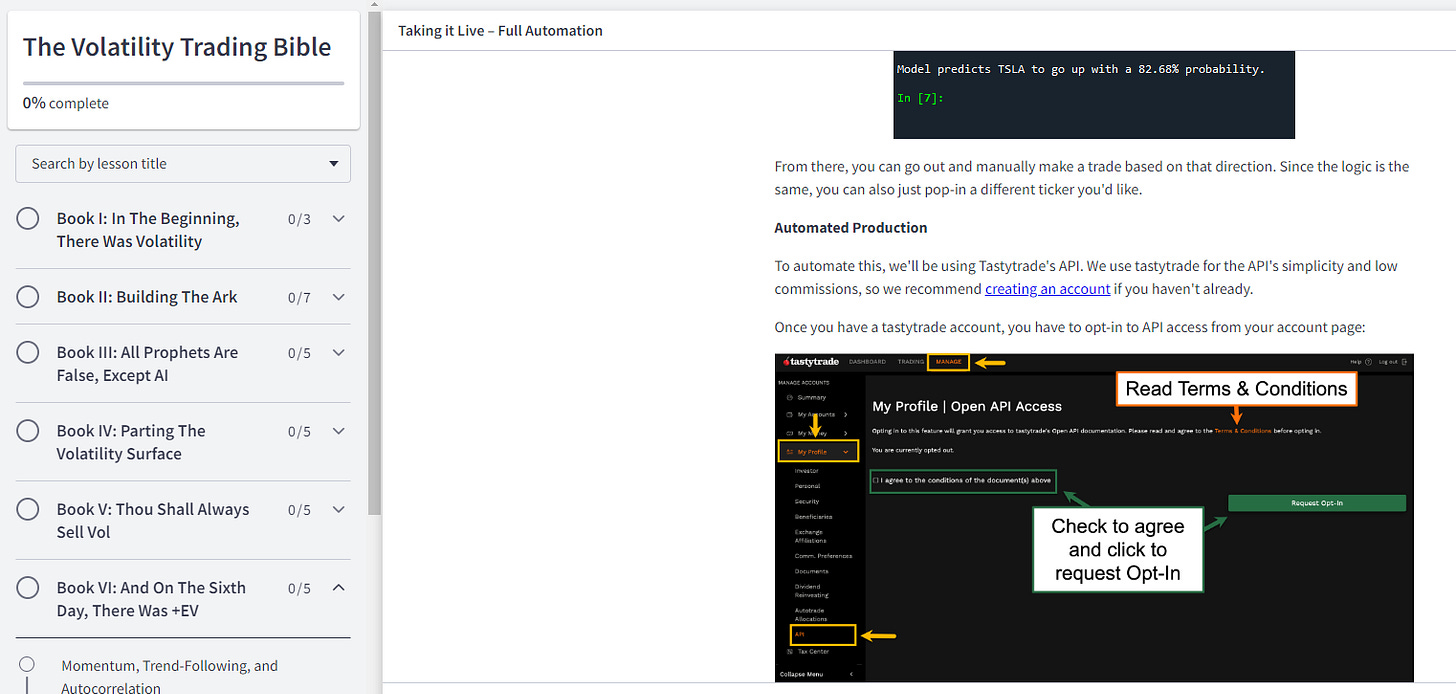The image size is (1456, 694).
Task: Open the tastytrade API access screenshot image
Action: 1094,517
